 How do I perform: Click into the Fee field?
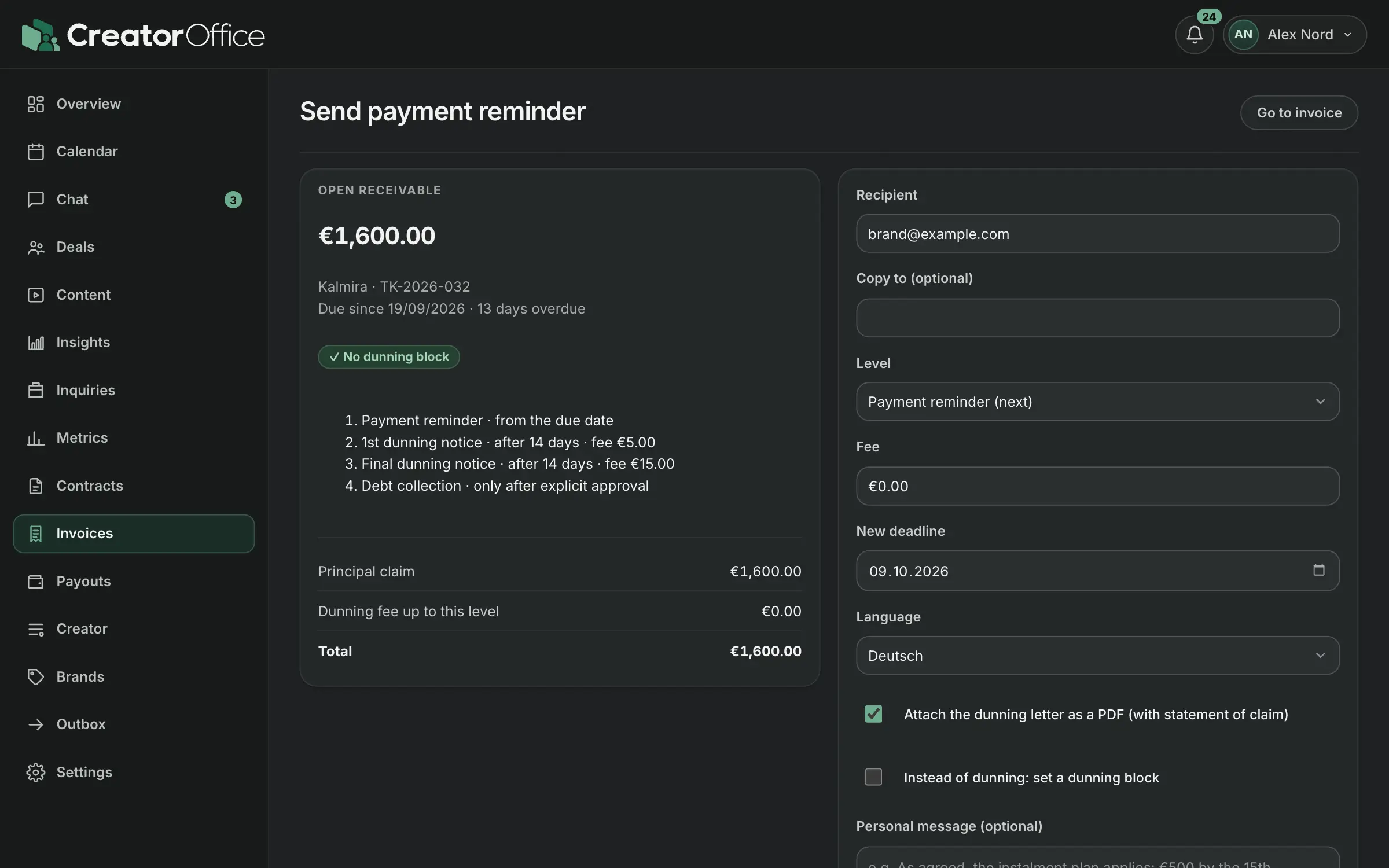point(1097,486)
